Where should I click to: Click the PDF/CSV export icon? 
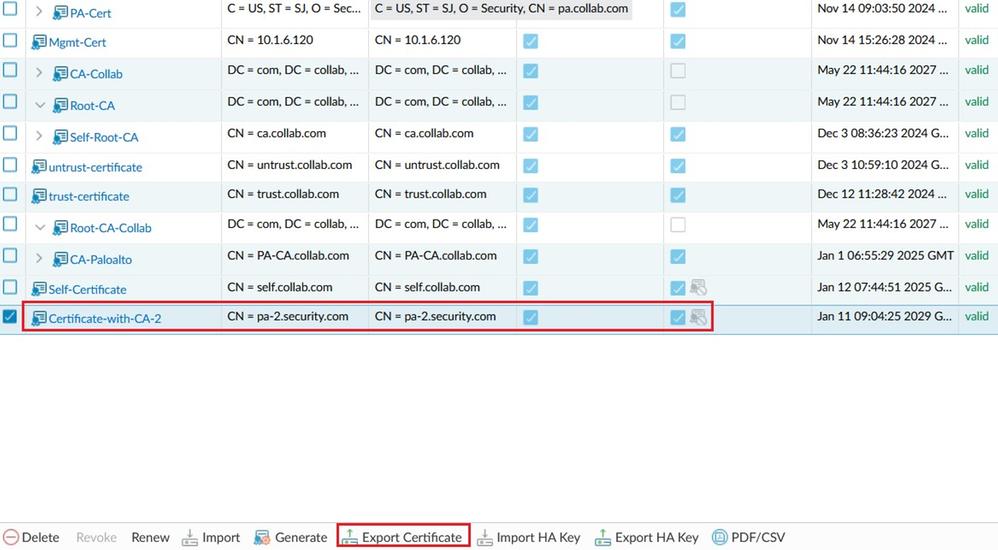tap(719, 537)
